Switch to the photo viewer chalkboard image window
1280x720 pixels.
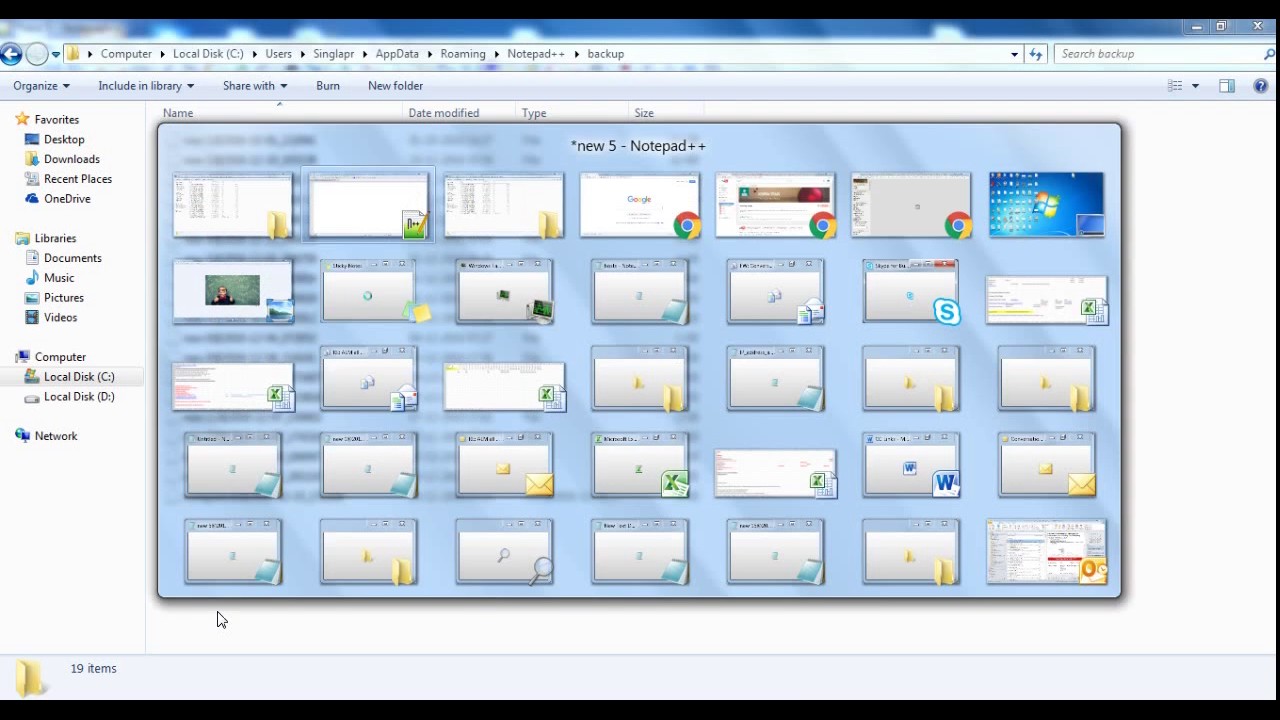233,291
